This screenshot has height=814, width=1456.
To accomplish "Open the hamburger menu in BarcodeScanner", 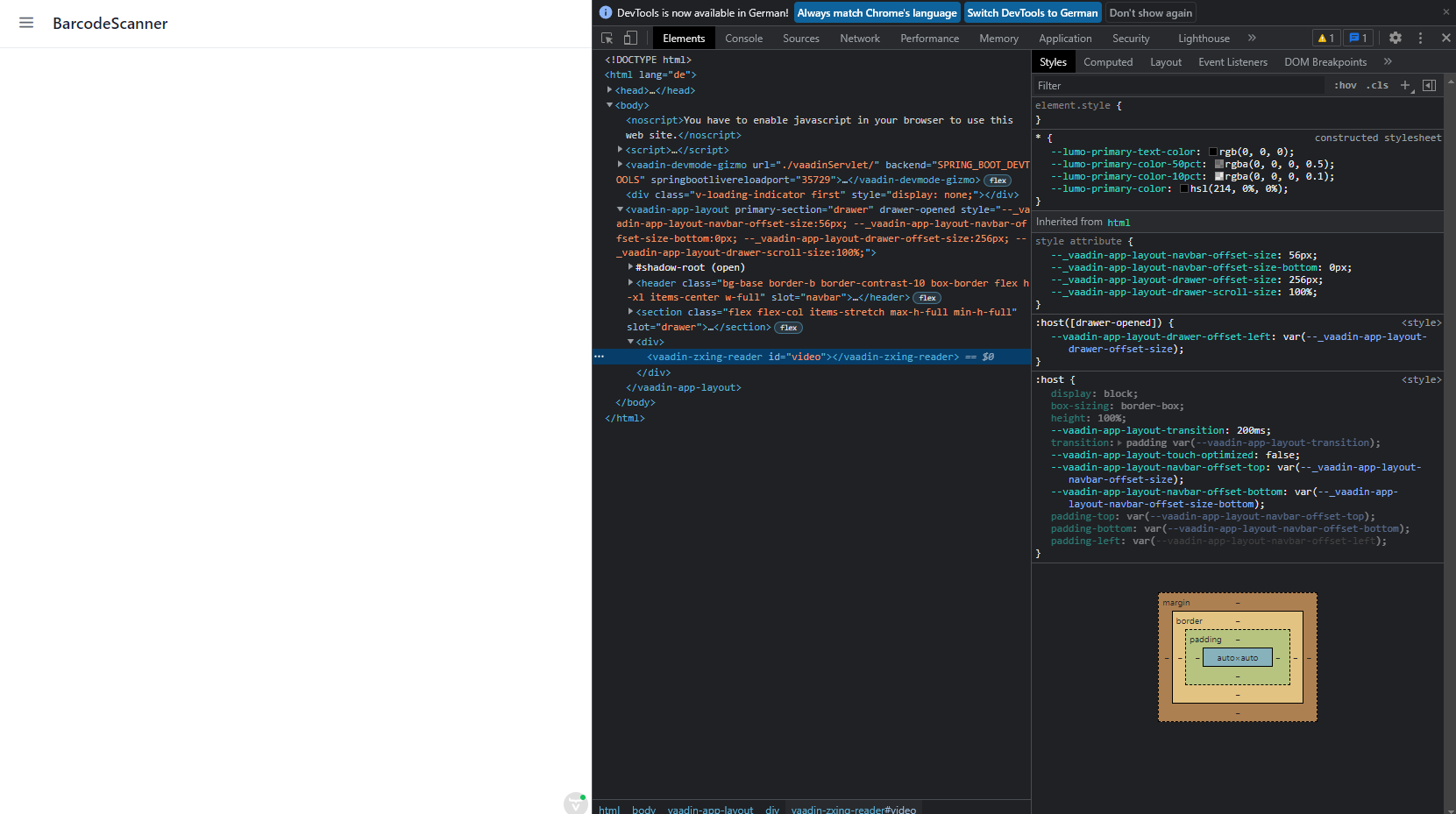I will pyautogui.click(x=26, y=23).
